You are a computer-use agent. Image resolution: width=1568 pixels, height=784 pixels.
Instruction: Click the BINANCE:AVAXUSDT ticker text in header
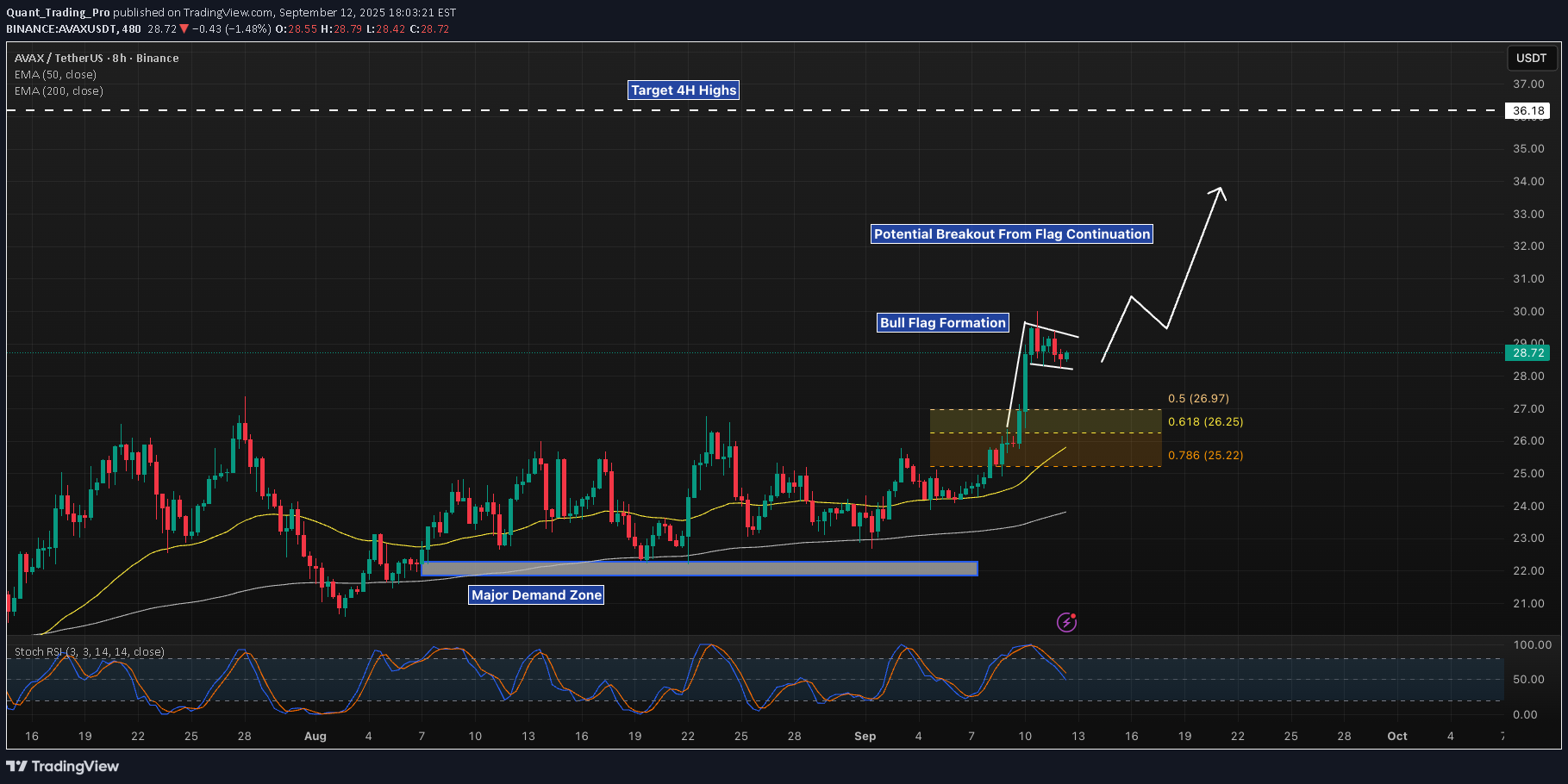tap(61, 29)
